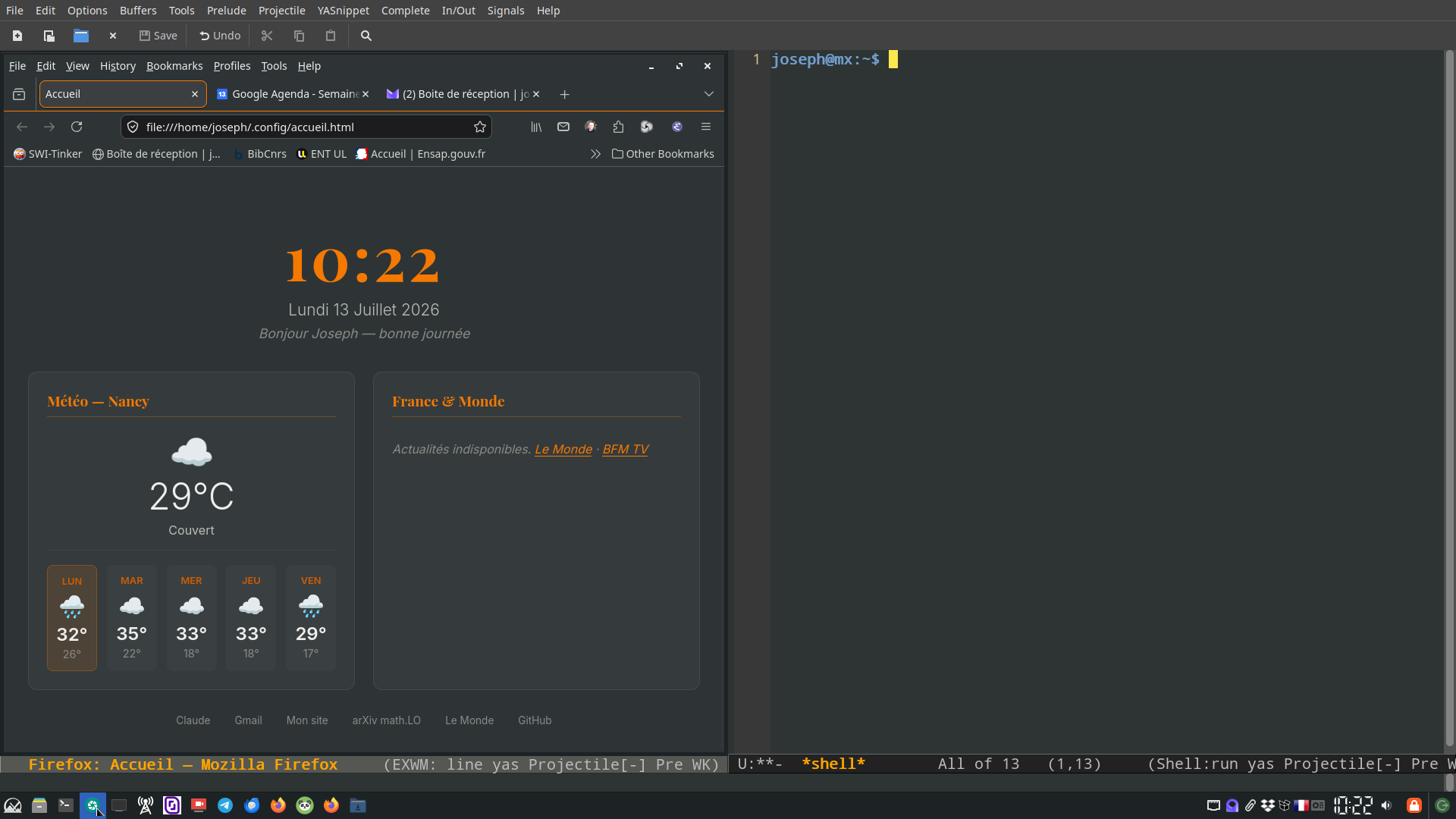Viewport: 1456px width, 819px height.
Task: Open the Other Bookmarks folder
Action: click(663, 154)
